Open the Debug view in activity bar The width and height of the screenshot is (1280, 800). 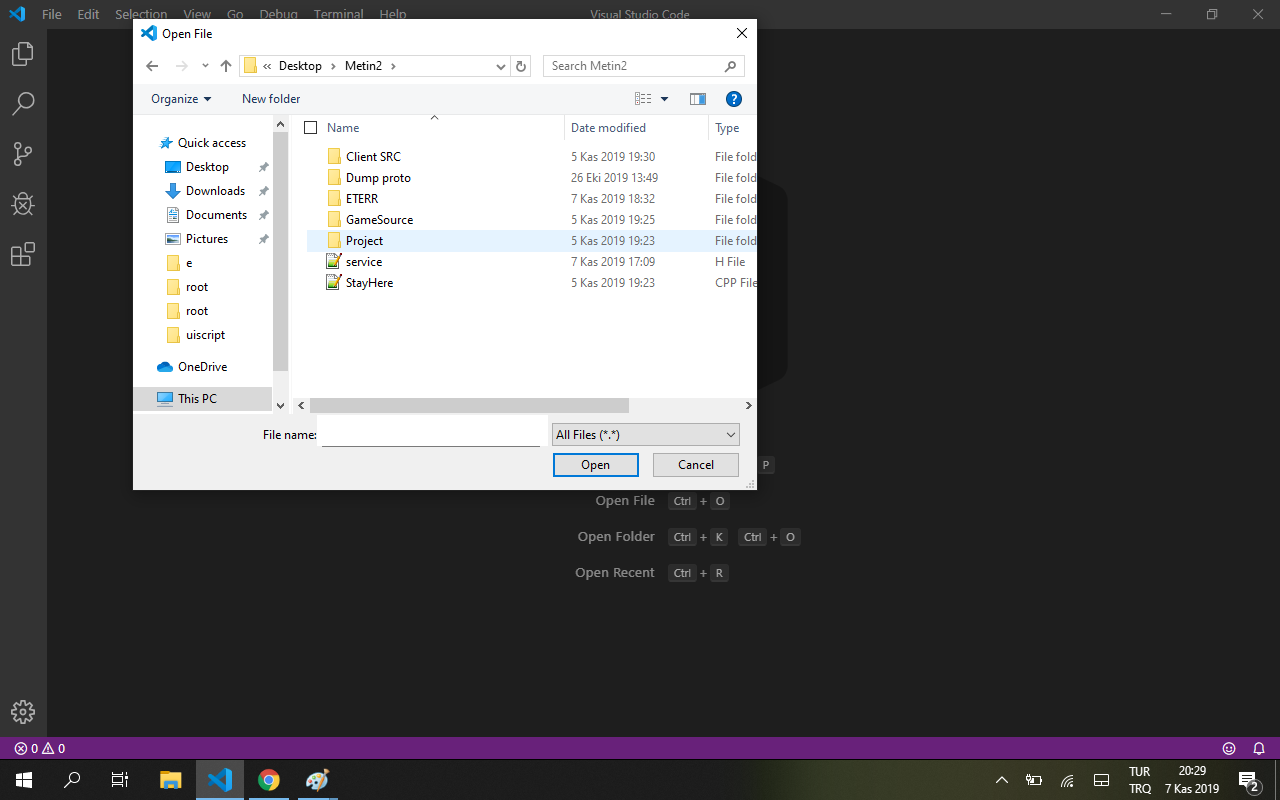pos(23,204)
